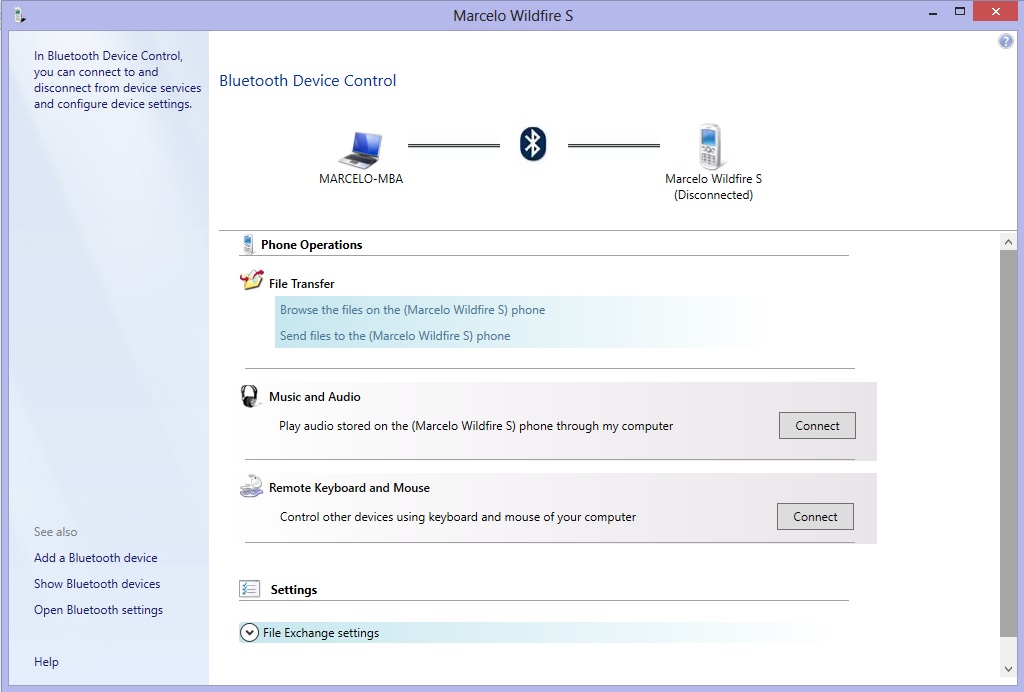Click the 'Remote Keyboard and Mouse' heading text
The image size is (1024, 692).
349,488
